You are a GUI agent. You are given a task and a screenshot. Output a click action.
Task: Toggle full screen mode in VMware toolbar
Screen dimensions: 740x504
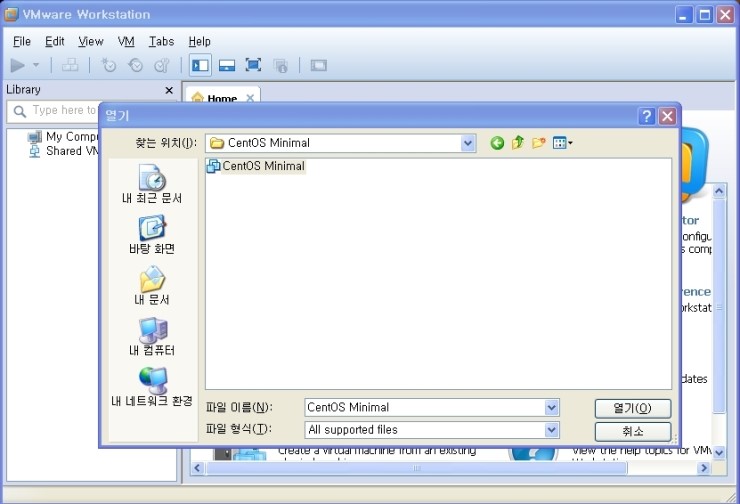click(x=253, y=65)
